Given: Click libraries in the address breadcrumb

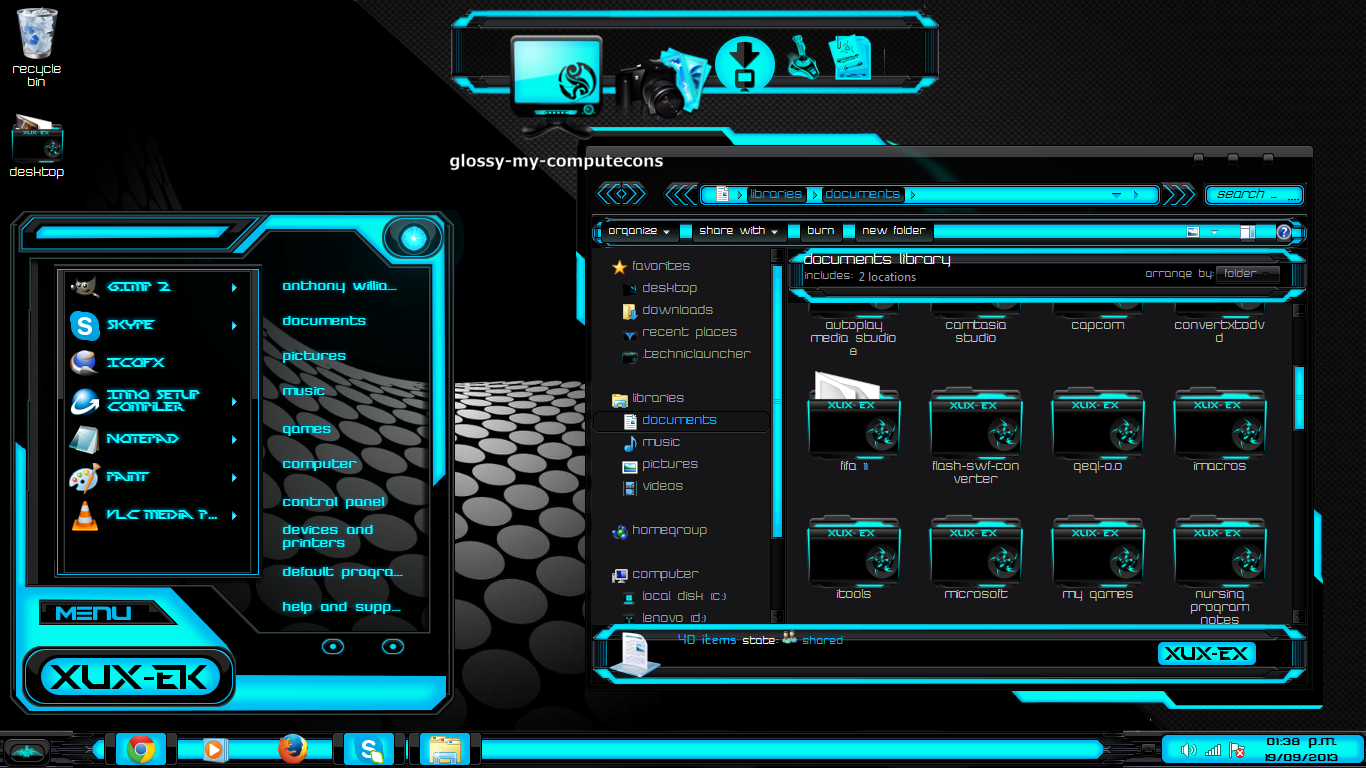Looking at the screenshot, I should pos(775,195).
